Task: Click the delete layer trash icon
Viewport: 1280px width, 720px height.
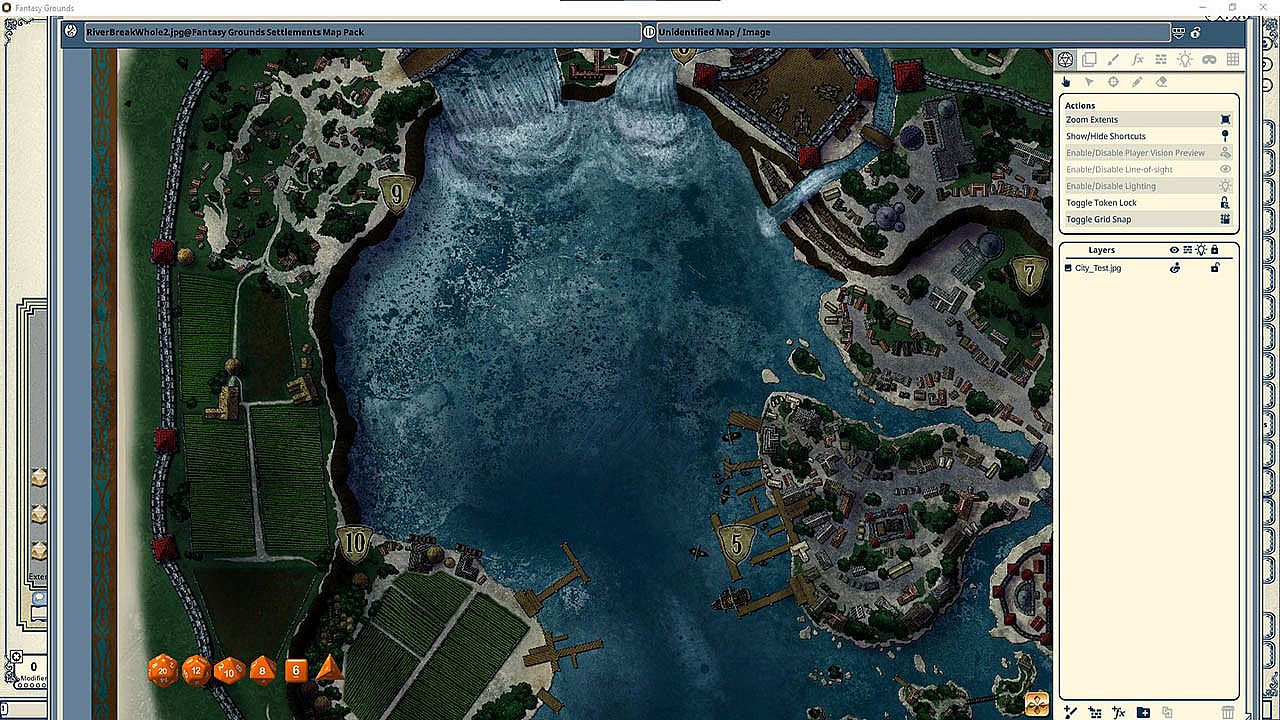Action: [x=1228, y=712]
